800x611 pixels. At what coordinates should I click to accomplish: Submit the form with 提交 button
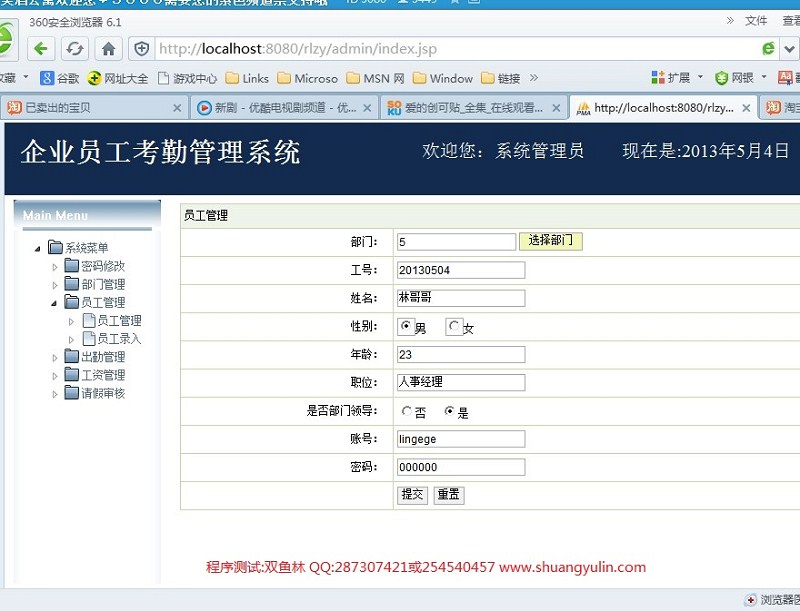pyautogui.click(x=412, y=495)
